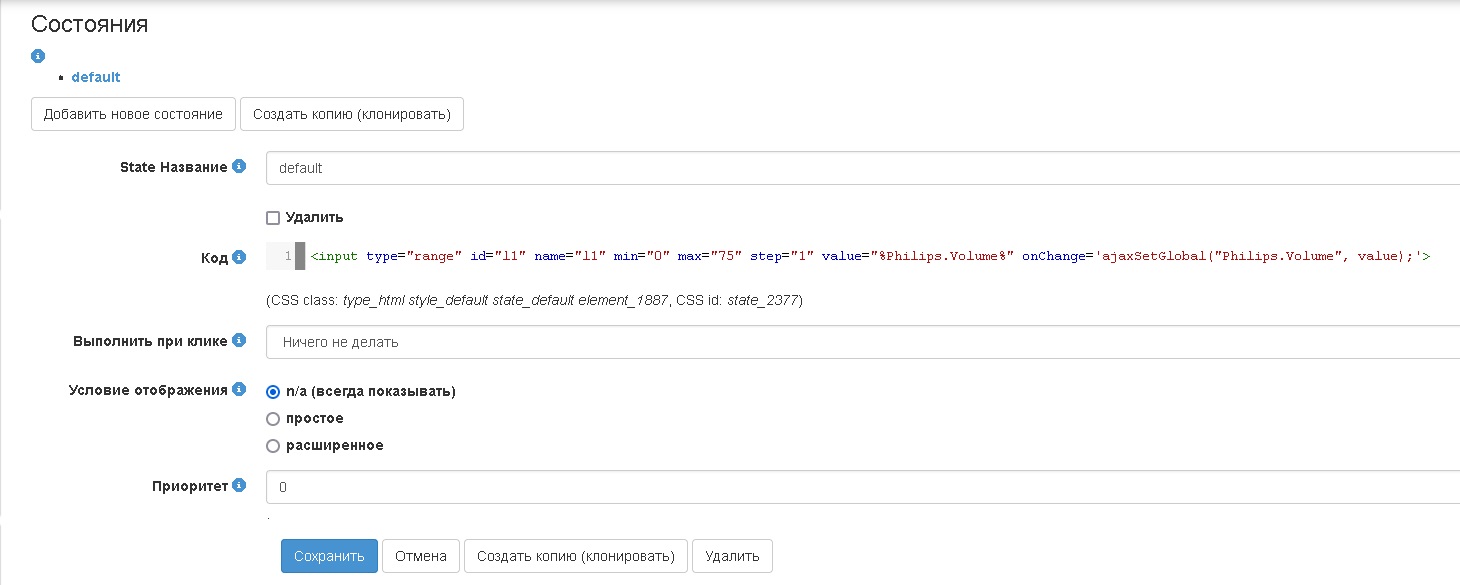Click the info icon beside Условие отображения
The width and height of the screenshot is (1460, 585).
coord(239,389)
